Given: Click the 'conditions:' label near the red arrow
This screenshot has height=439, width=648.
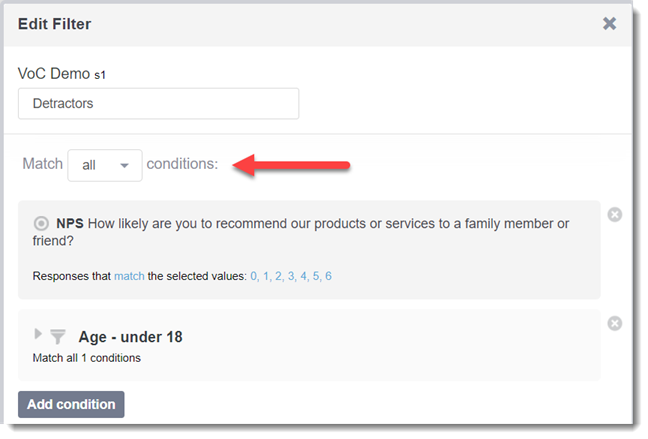Looking at the screenshot, I should point(182,164).
